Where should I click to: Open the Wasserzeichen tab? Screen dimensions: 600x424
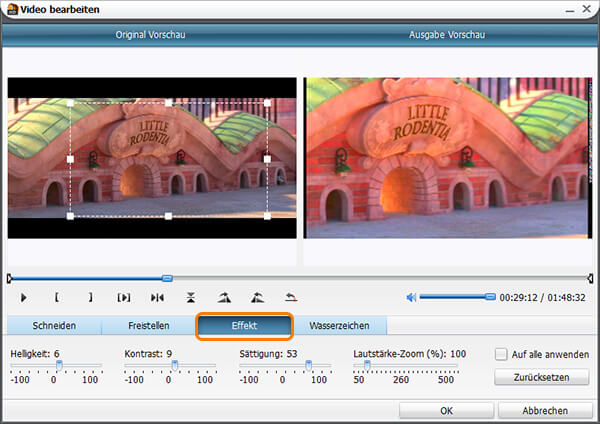click(x=339, y=326)
